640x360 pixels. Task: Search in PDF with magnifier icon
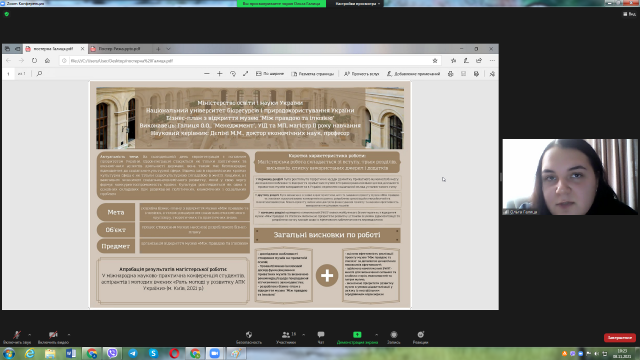tap(39, 74)
